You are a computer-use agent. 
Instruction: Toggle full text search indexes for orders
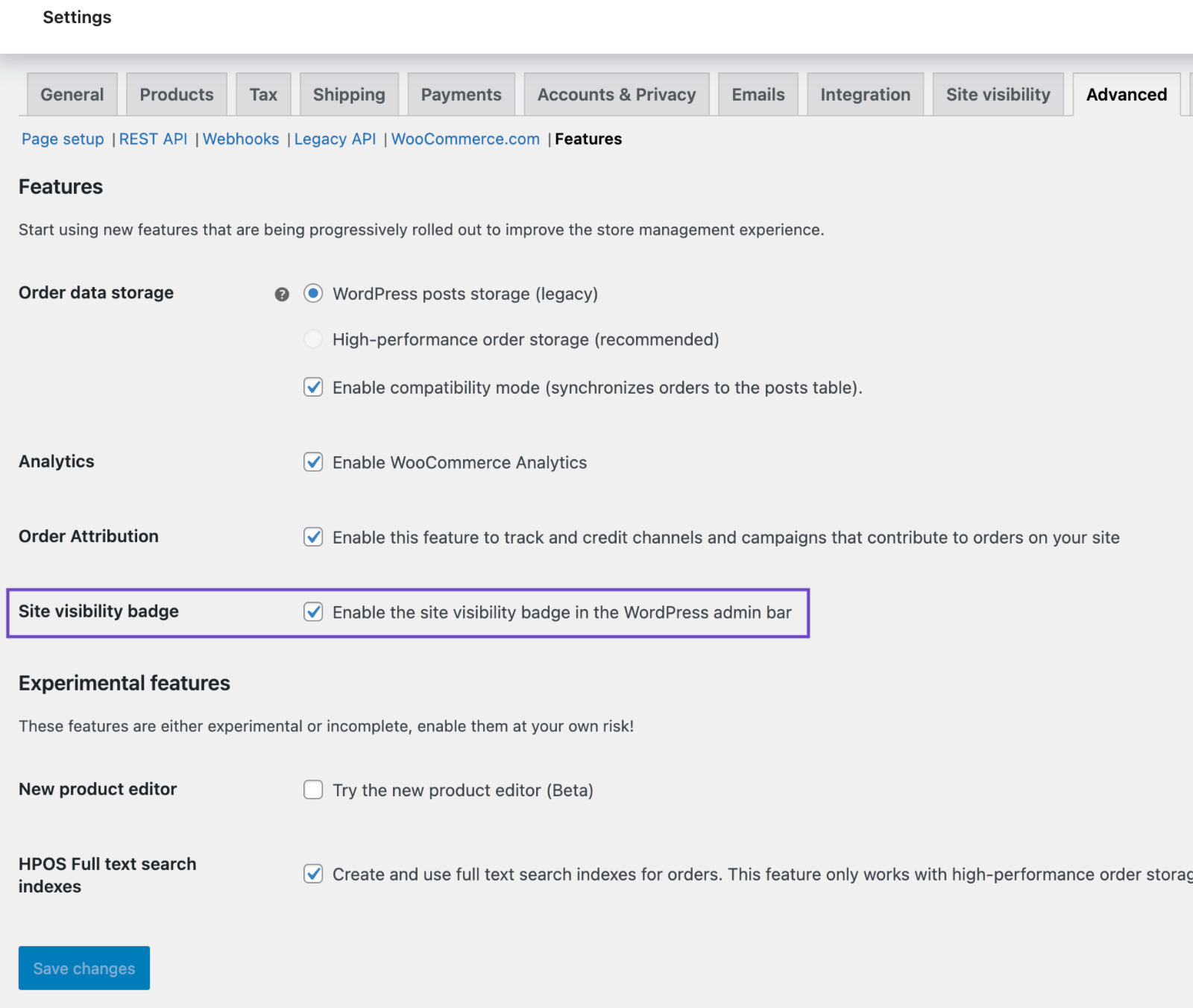pos(313,874)
